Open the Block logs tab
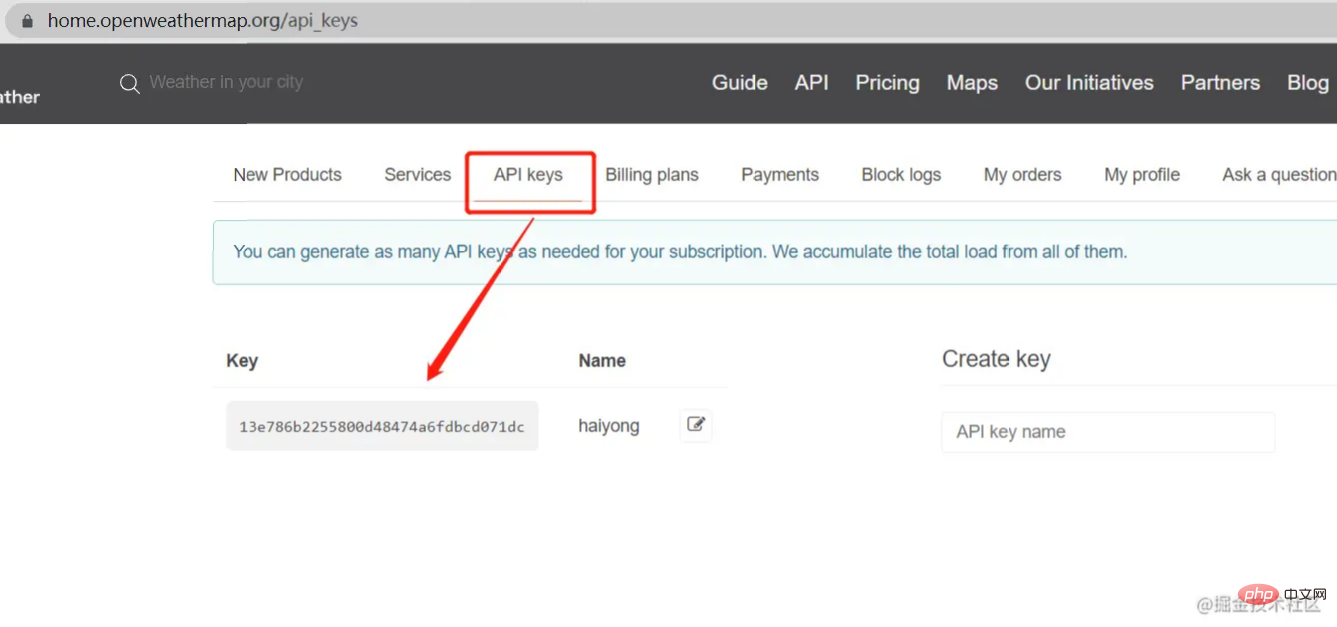 901,175
